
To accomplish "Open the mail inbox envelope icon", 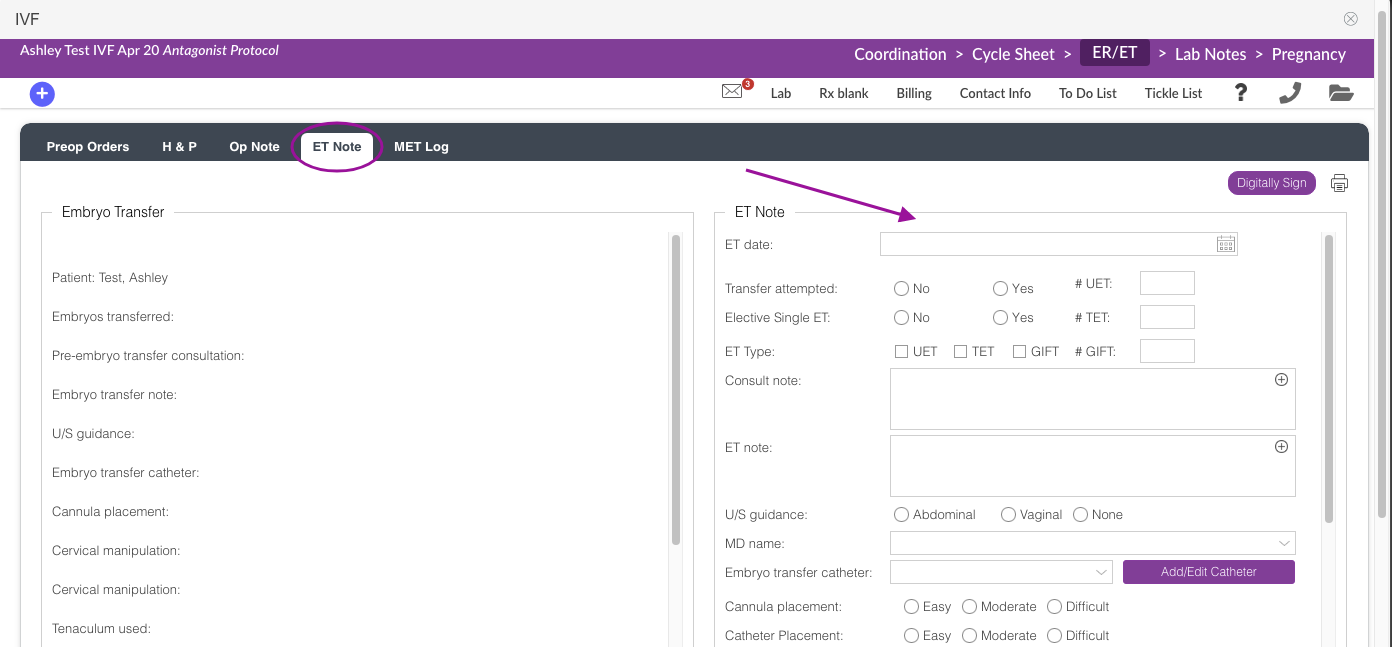I will point(733,92).
